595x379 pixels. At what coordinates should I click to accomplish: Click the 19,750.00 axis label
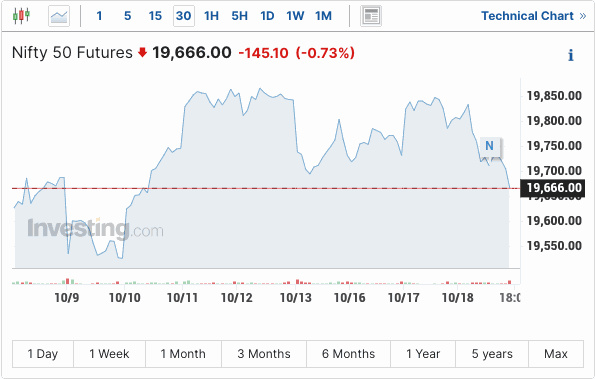[554, 146]
